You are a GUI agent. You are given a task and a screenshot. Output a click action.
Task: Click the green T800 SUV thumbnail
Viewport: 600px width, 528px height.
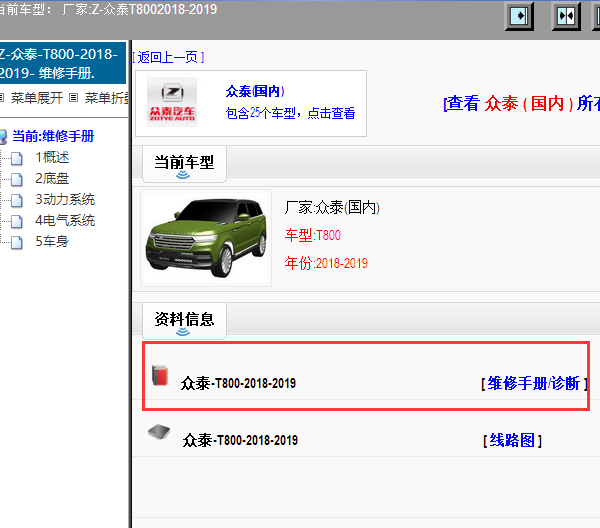(x=206, y=238)
